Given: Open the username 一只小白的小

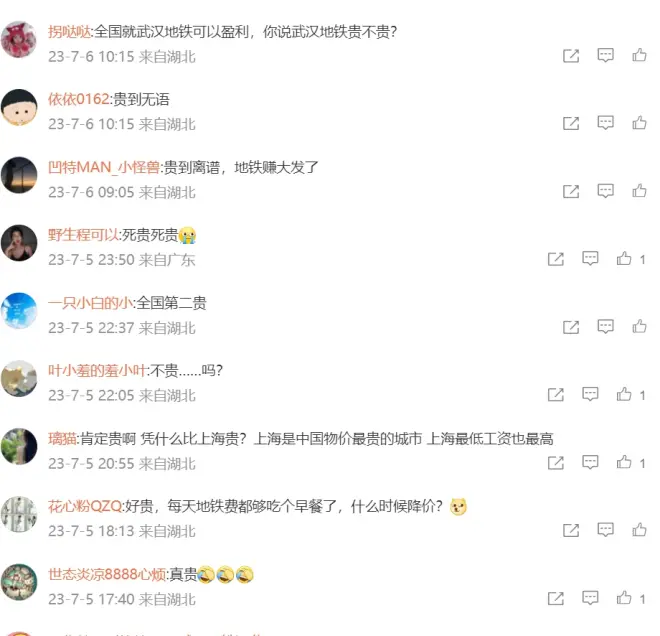Looking at the screenshot, I should click(x=90, y=303).
